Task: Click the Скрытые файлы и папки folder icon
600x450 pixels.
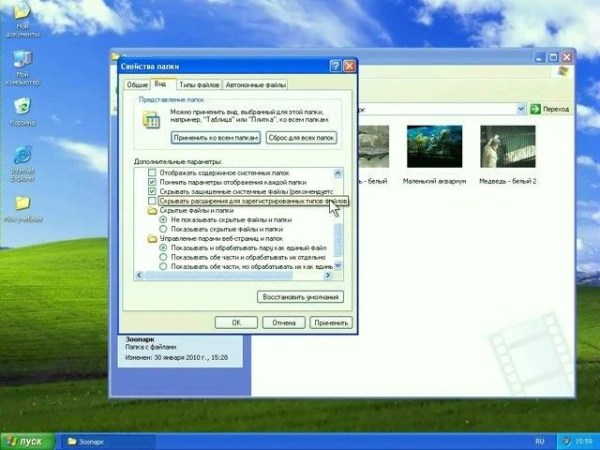Action: [152, 212]
